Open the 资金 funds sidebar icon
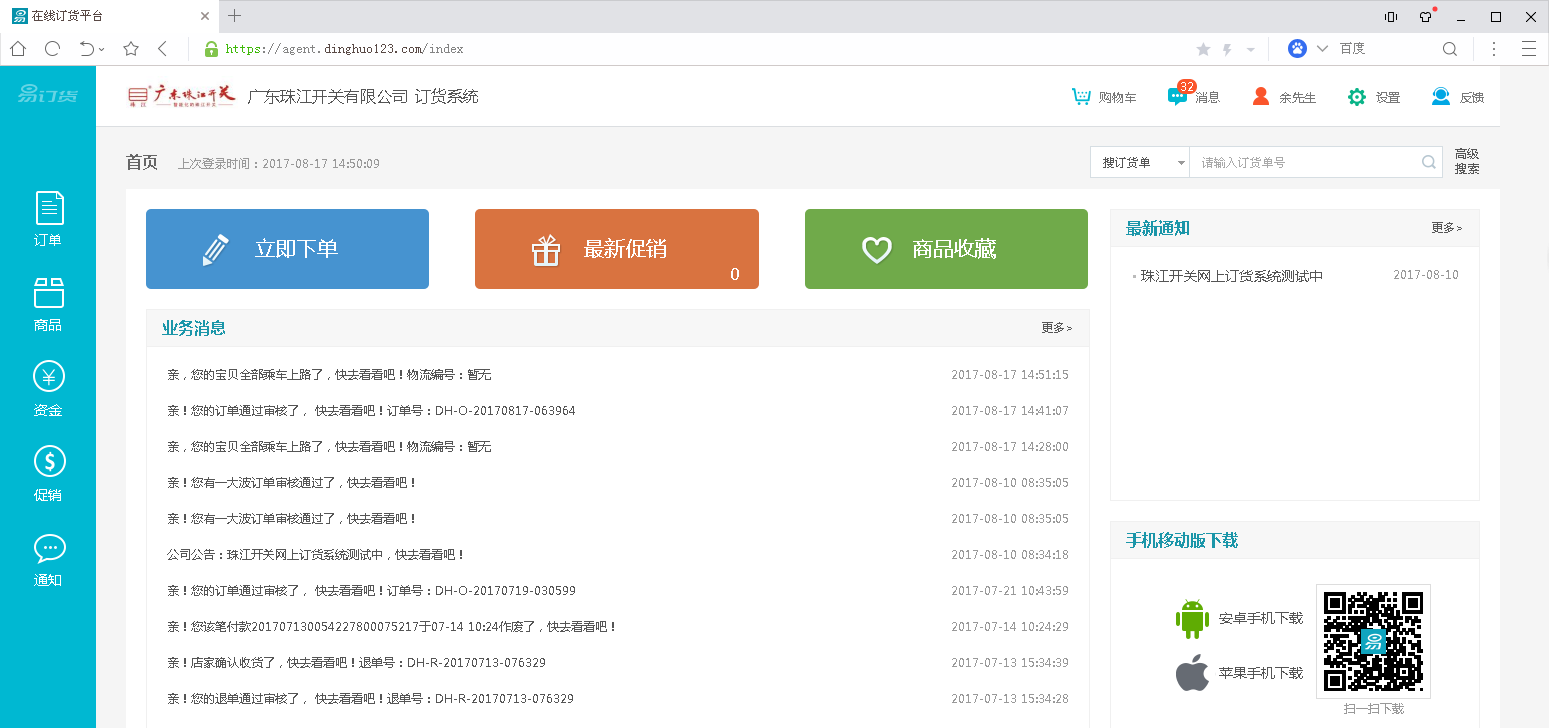Viewport: 1549px width, 728px height. click(x=49, y=388)
